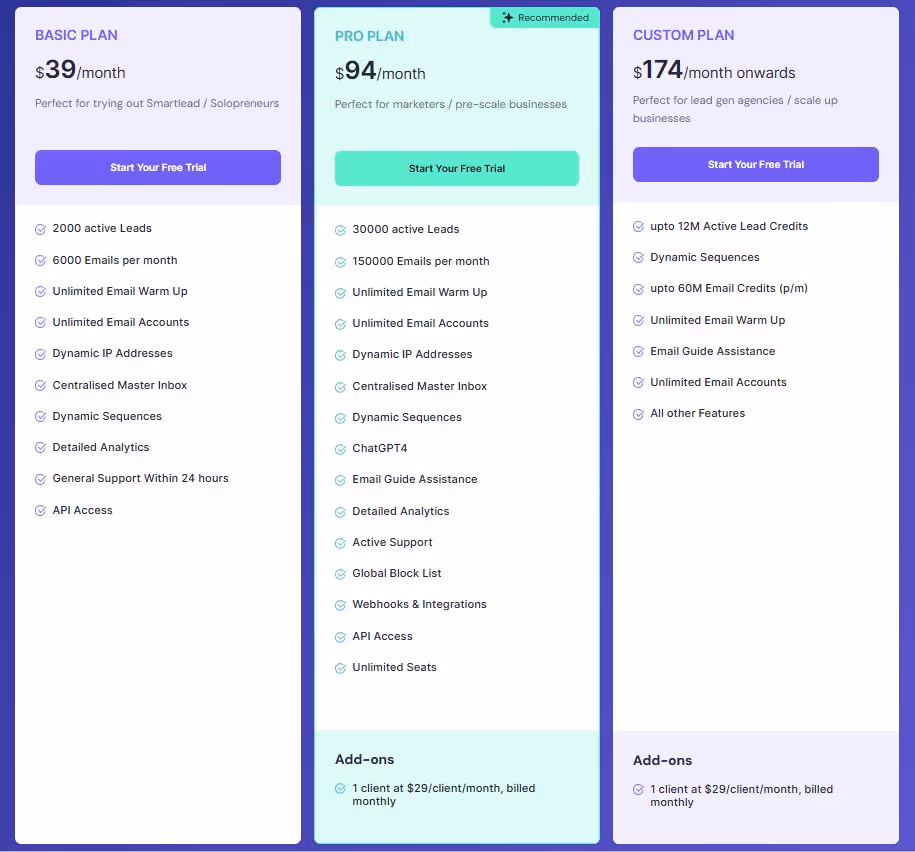Click the checkmark beside 30000 active Leads

coord(339,229)
